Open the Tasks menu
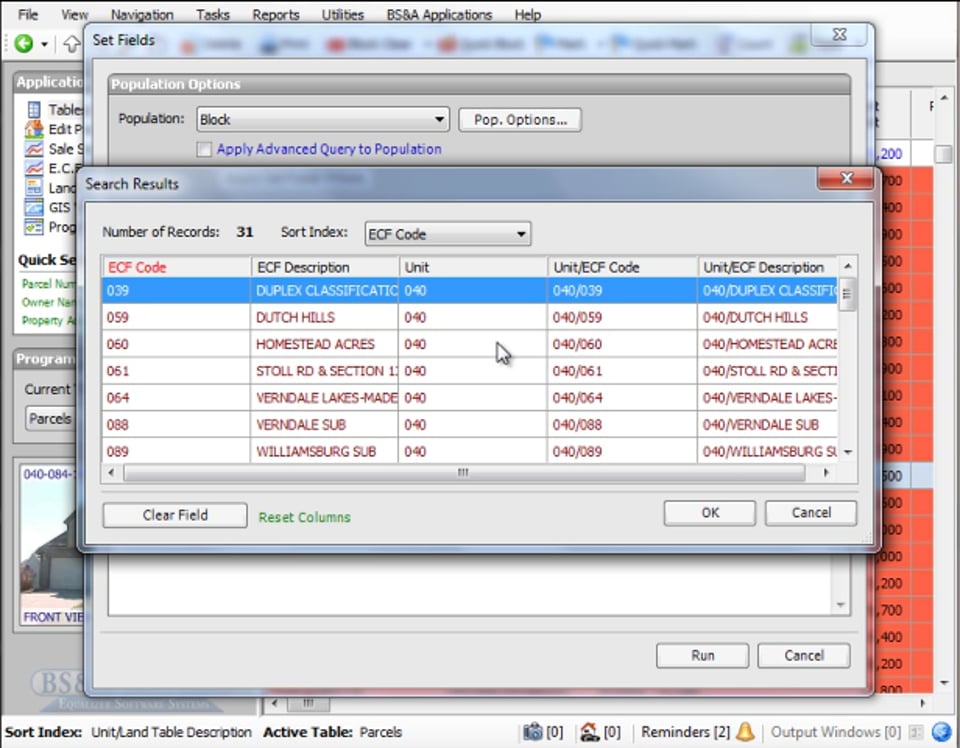 pos(212,15)
